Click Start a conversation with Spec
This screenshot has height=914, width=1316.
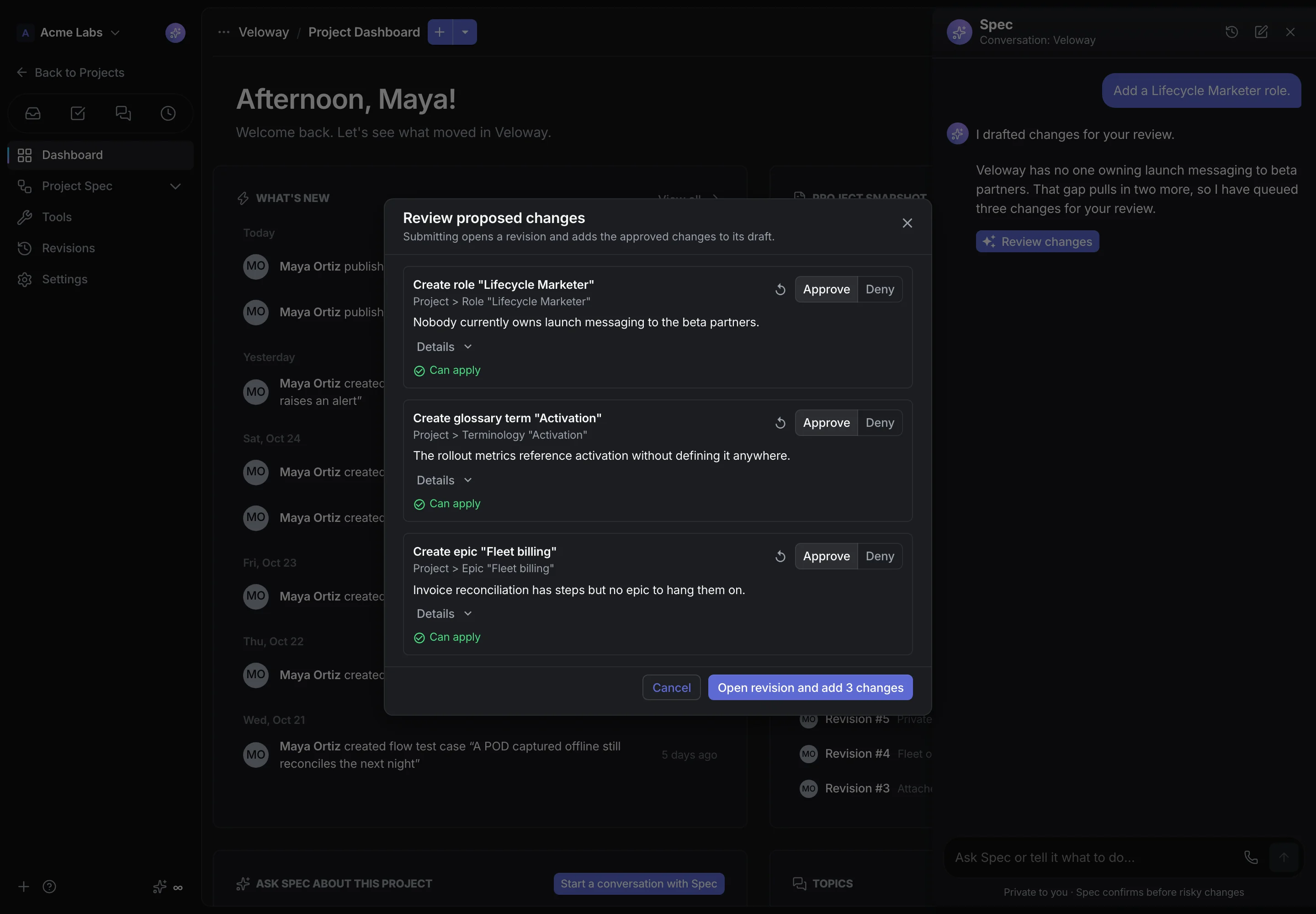(x=638, y=884)
